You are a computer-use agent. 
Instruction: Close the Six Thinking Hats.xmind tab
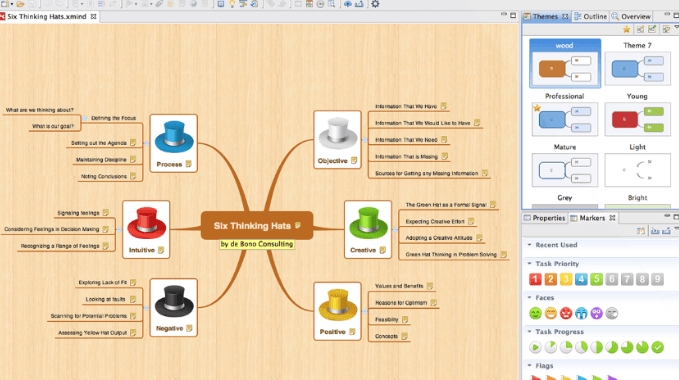click(94, 16)
